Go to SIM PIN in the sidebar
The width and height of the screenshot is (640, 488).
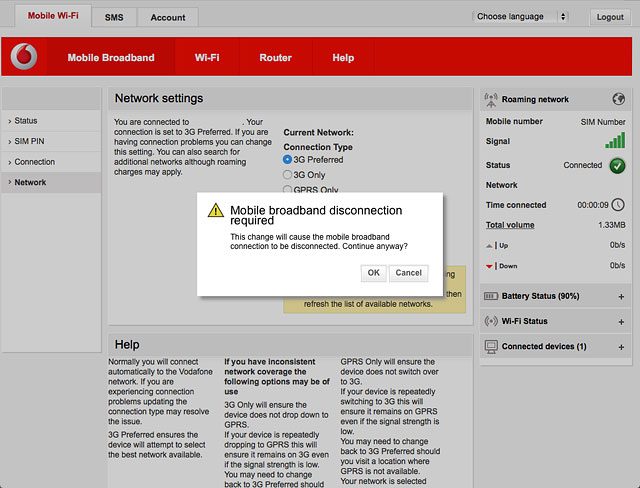click(x=51, y=141)
